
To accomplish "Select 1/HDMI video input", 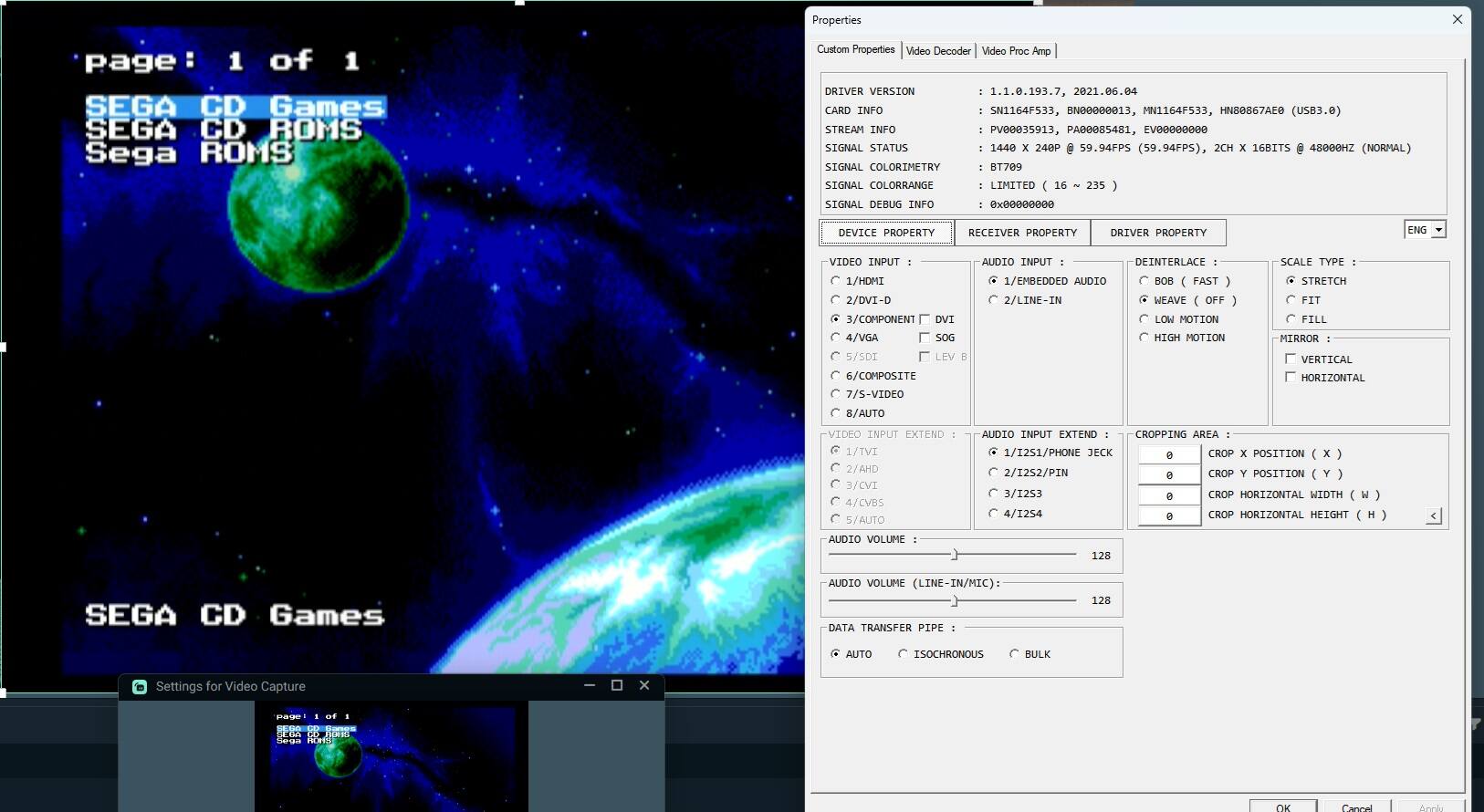I will click(x=857, y=281).
